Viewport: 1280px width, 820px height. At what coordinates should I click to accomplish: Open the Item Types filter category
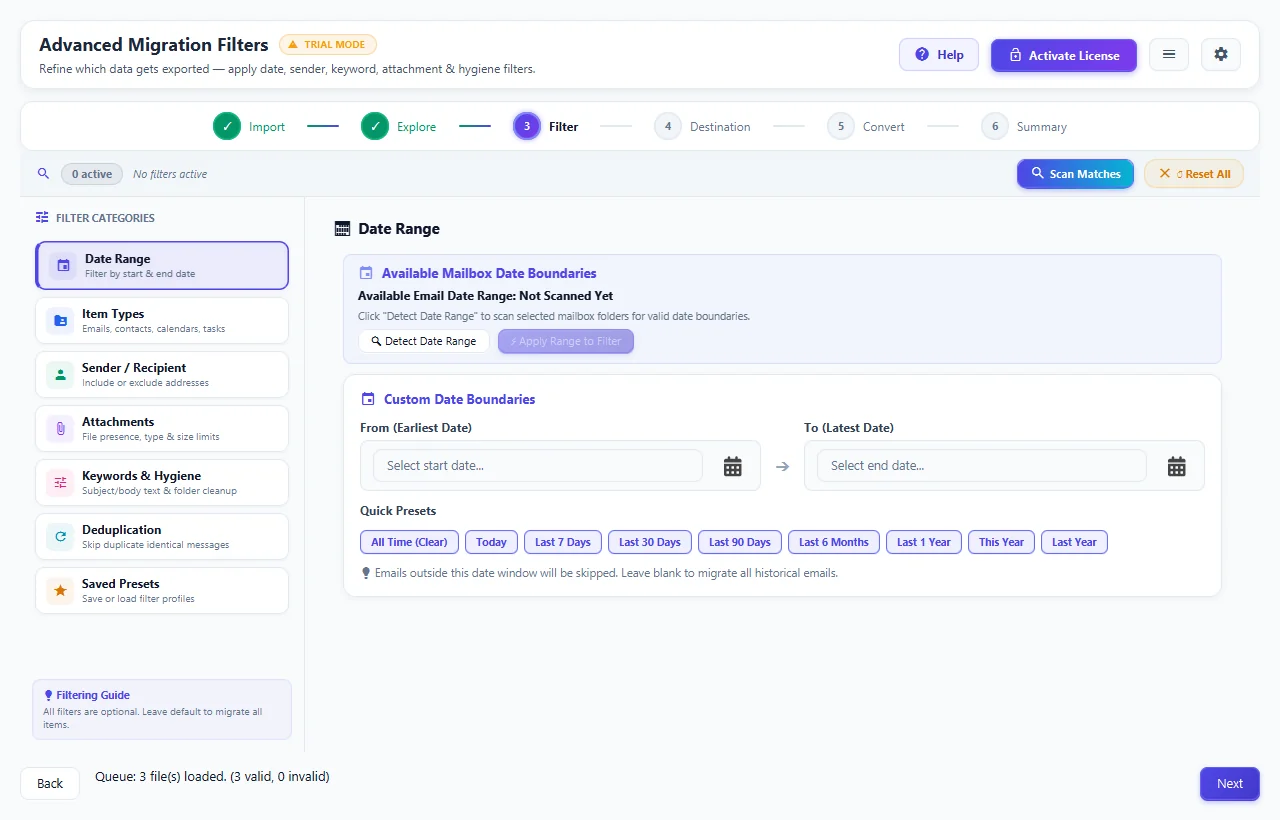pos(162,321)
